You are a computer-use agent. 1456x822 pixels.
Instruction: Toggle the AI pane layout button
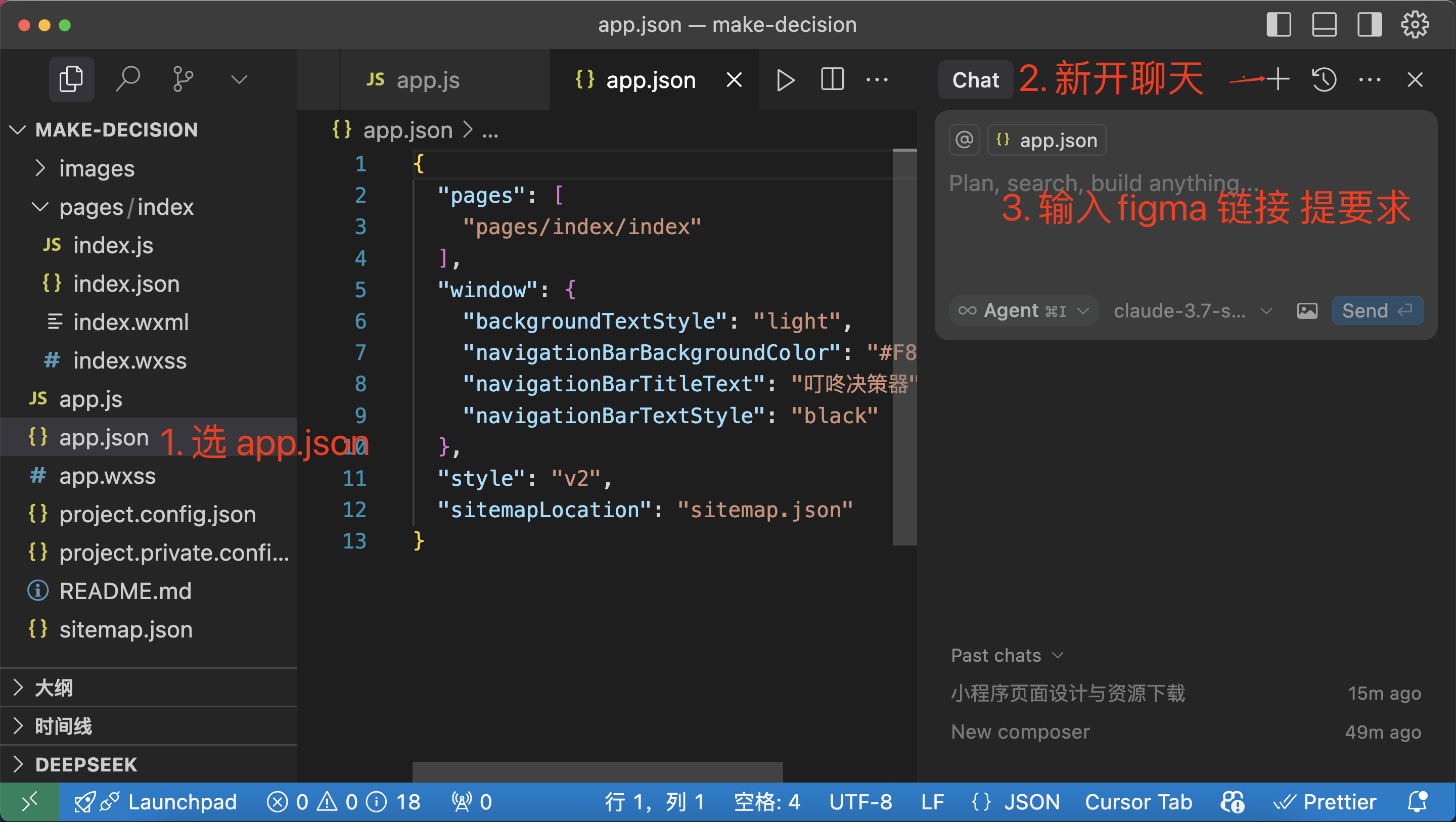click(x=1370, y=25)
